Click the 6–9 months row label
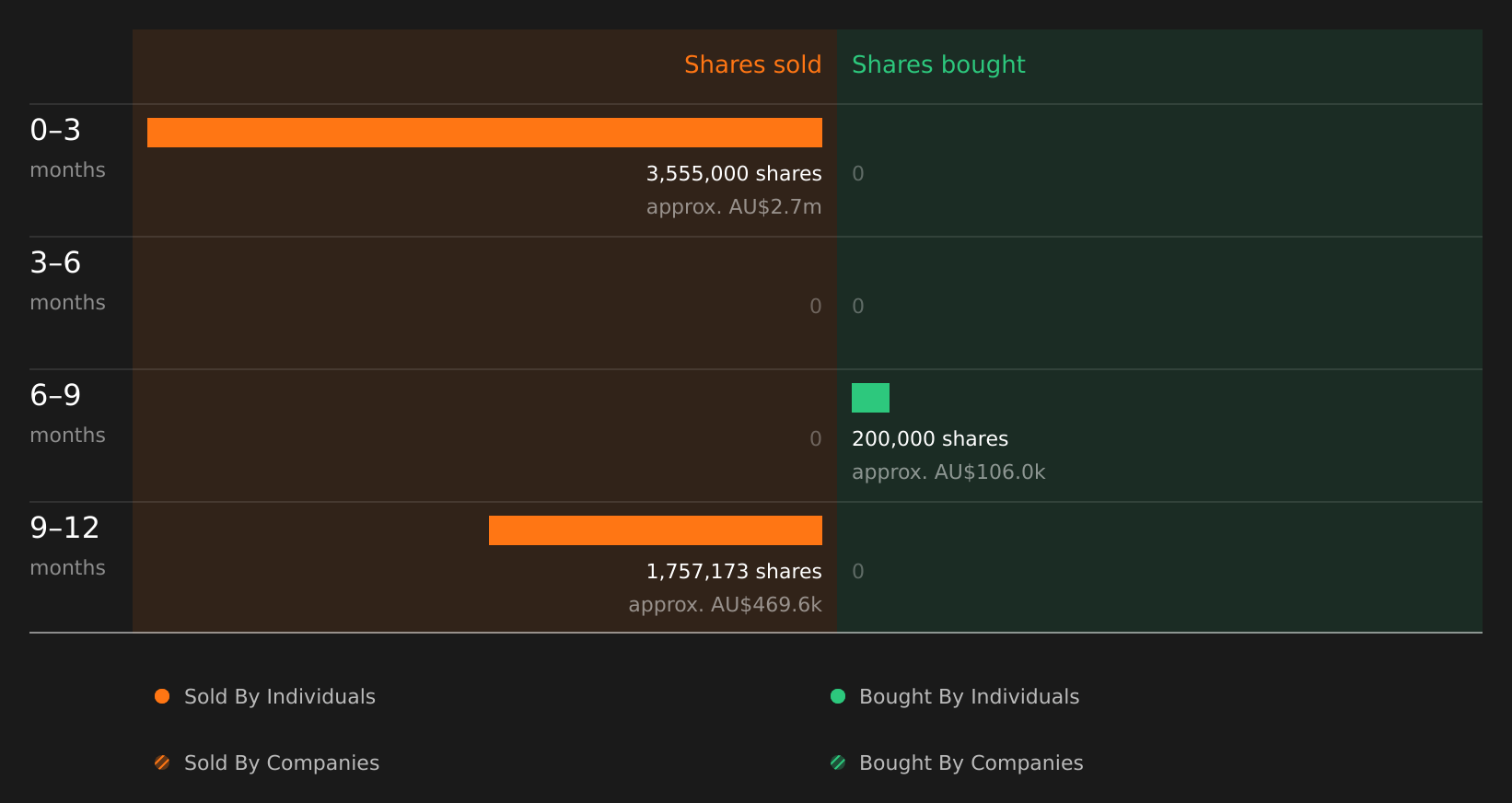The image size is (1512, 803). (67, 413)
